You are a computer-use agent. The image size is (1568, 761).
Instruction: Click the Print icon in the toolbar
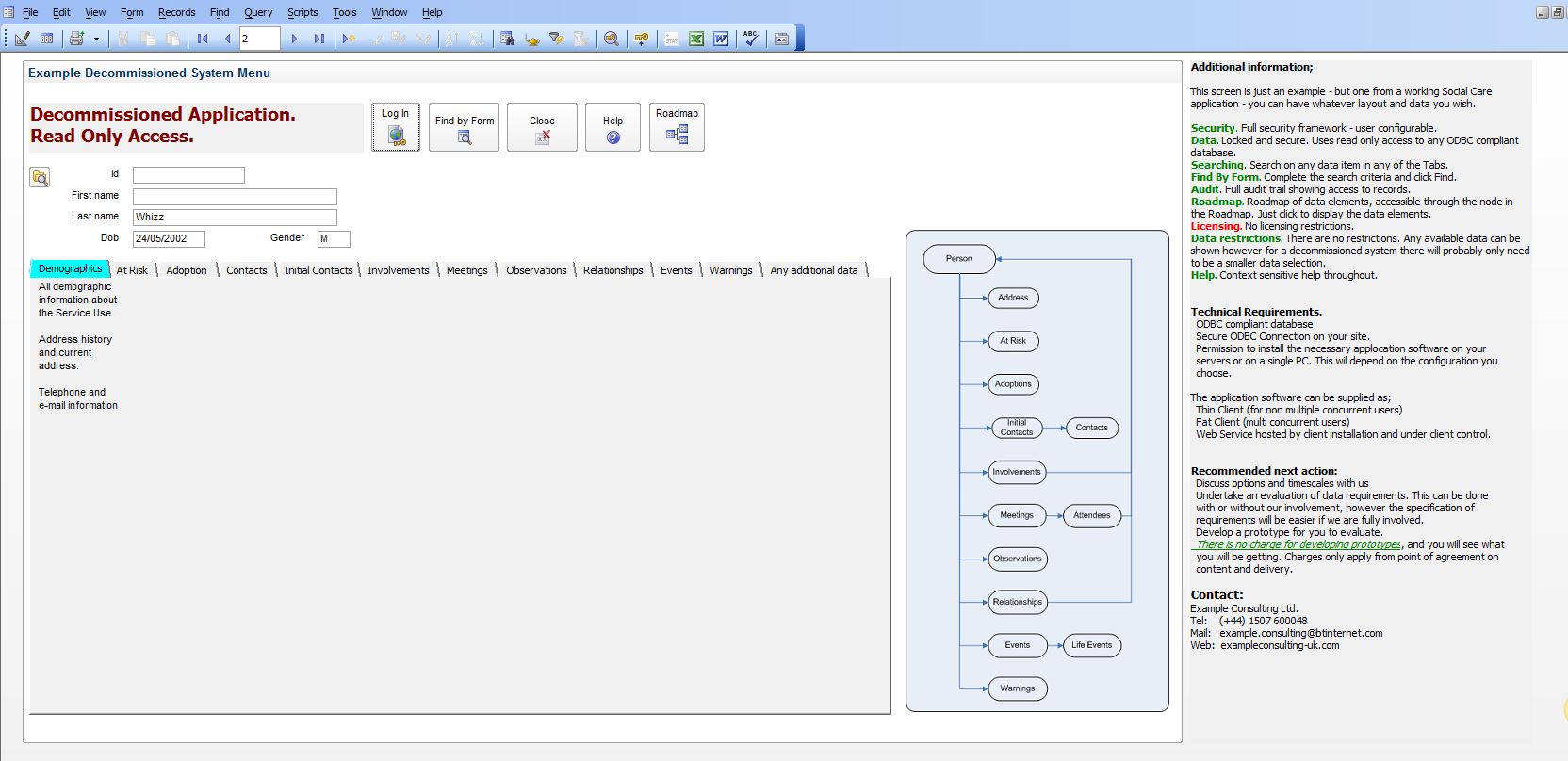point(76,39)
